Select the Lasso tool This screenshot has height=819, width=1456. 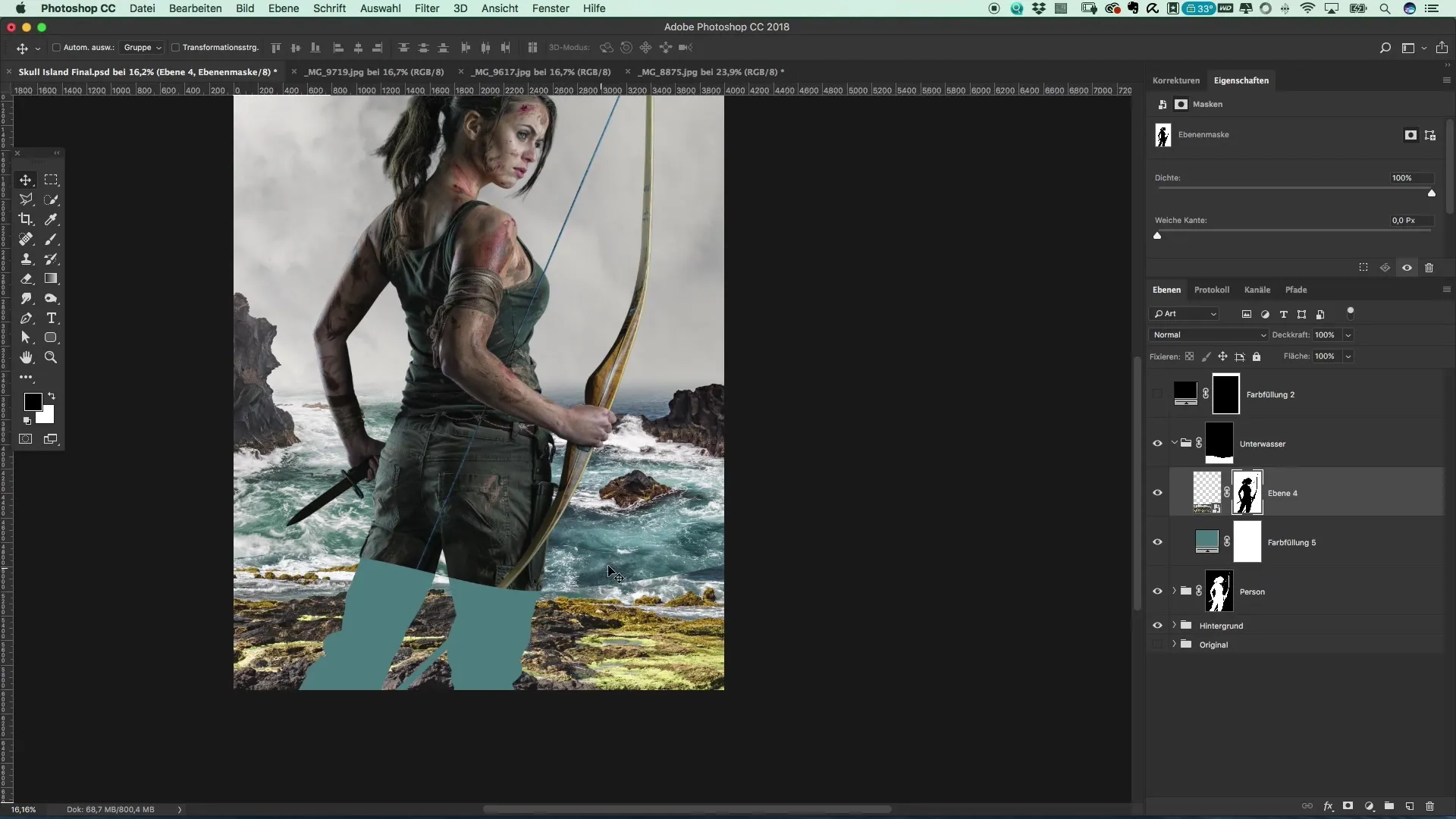point(26,199)
